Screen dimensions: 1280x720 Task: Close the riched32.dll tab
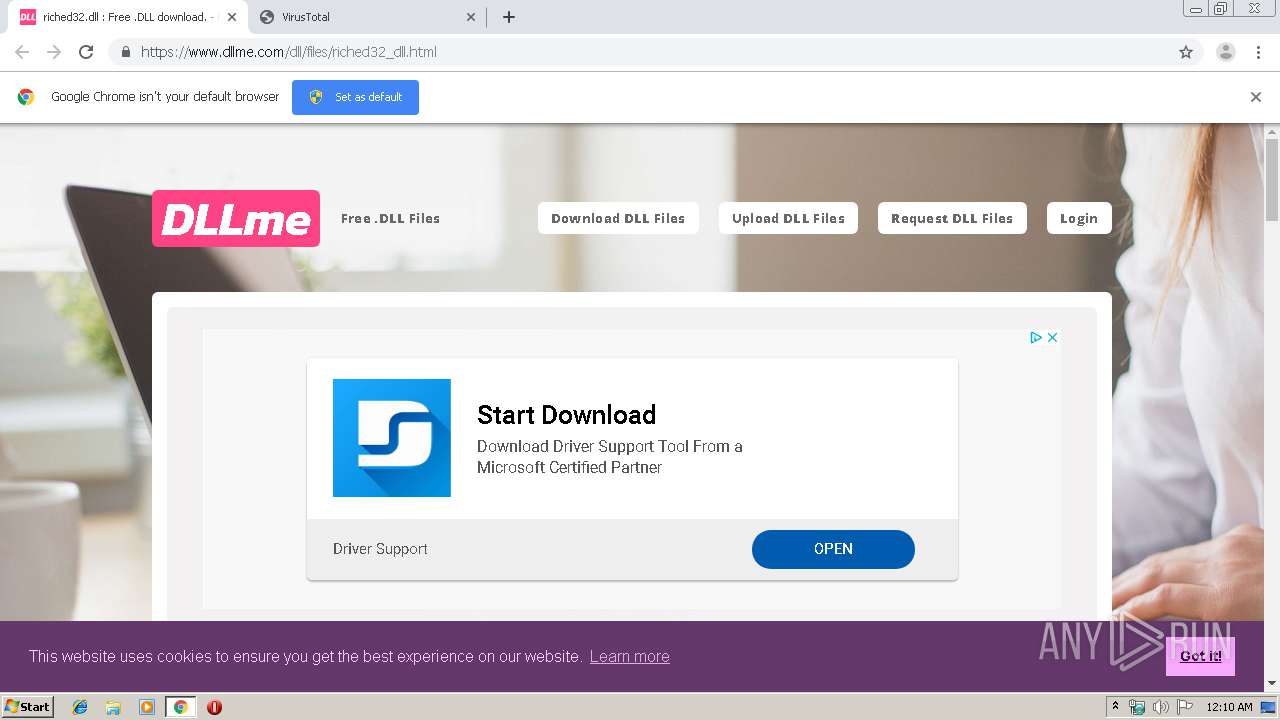tap(232, 17)
